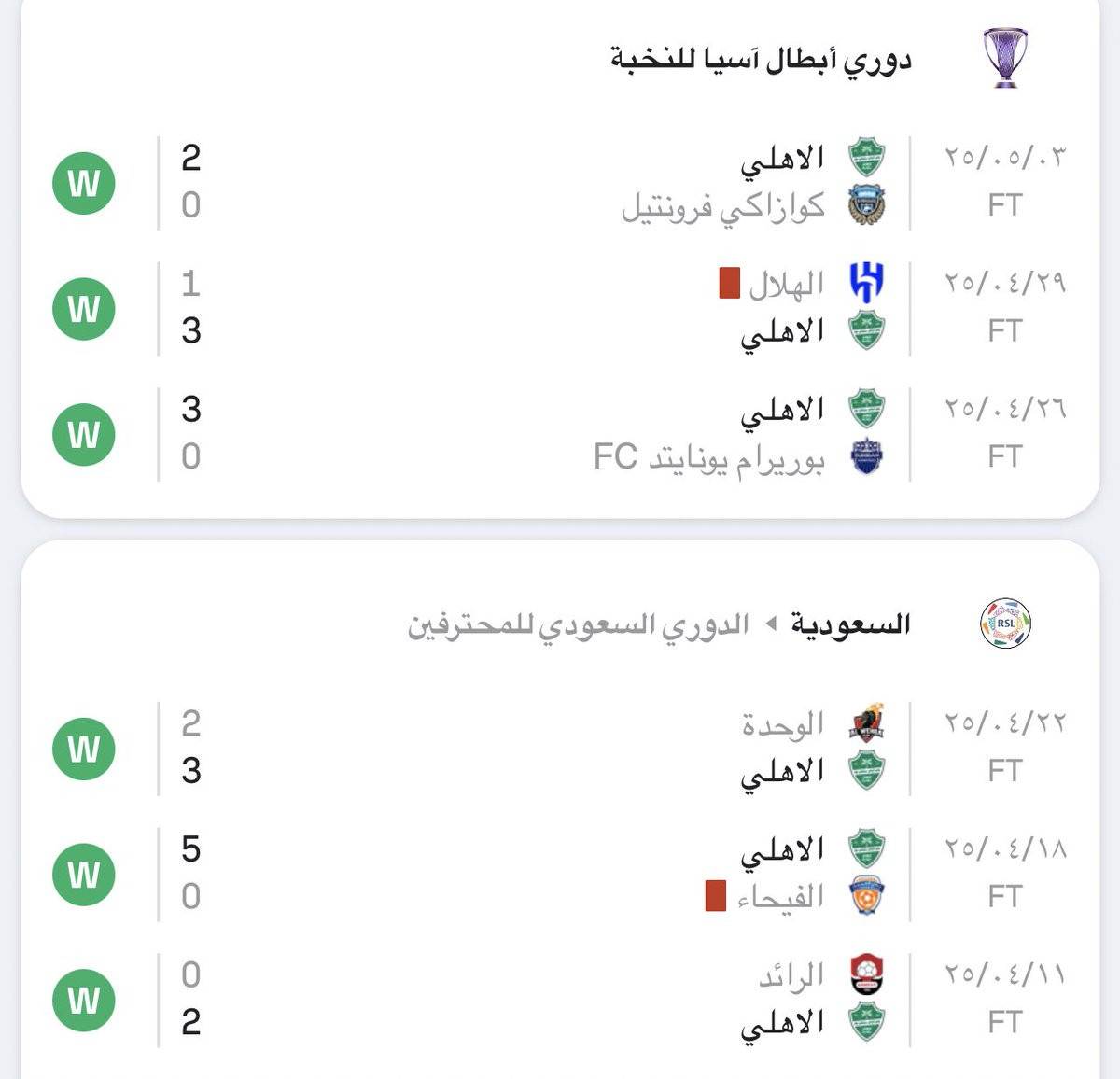The width and height of the screenshot is (1120, 1079).
Task: Tap Al Ahli crest in the Kawasaki match
Action: click(866, 158)
